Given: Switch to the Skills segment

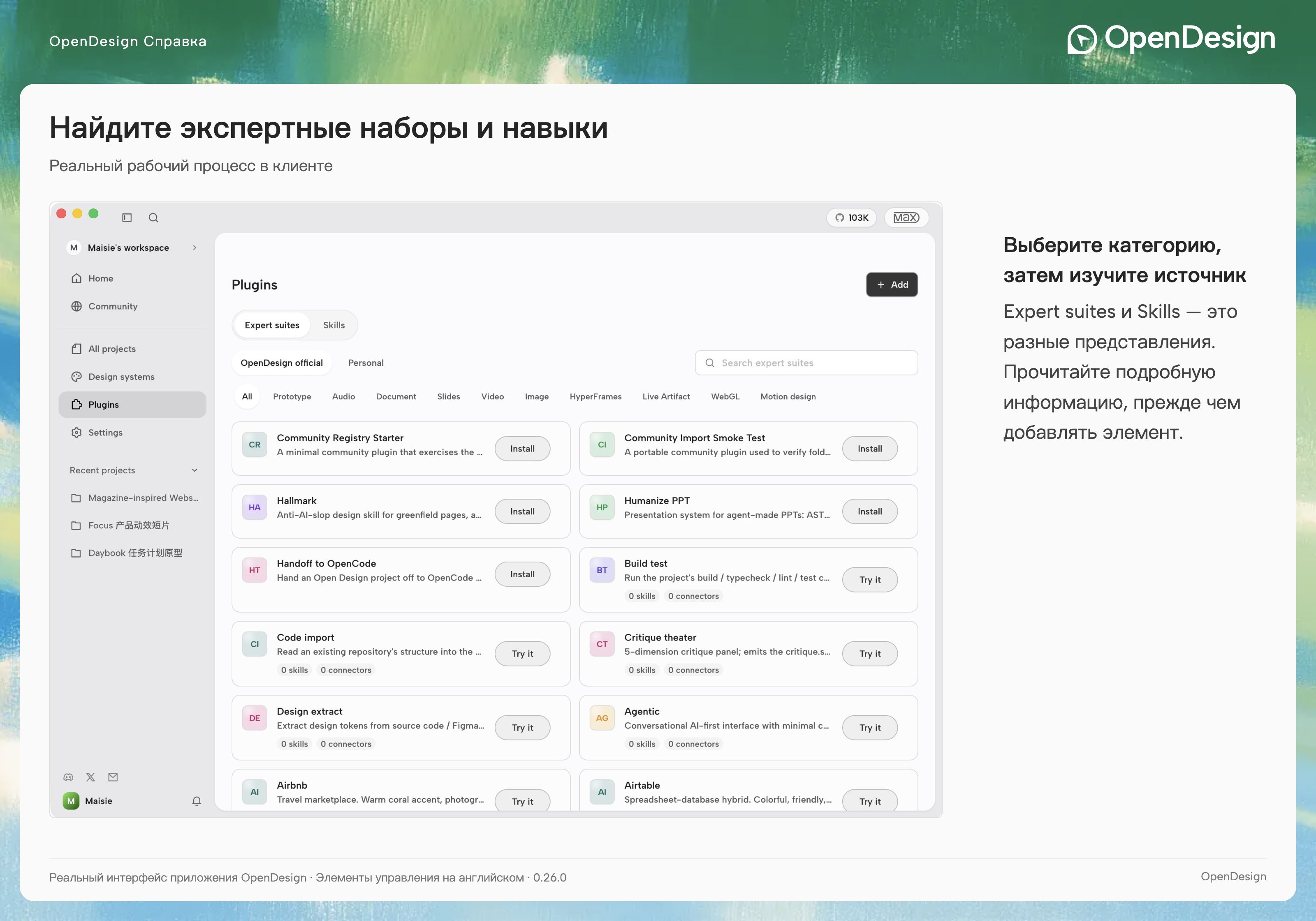Looking at the screenshot, I should [334, 325].
